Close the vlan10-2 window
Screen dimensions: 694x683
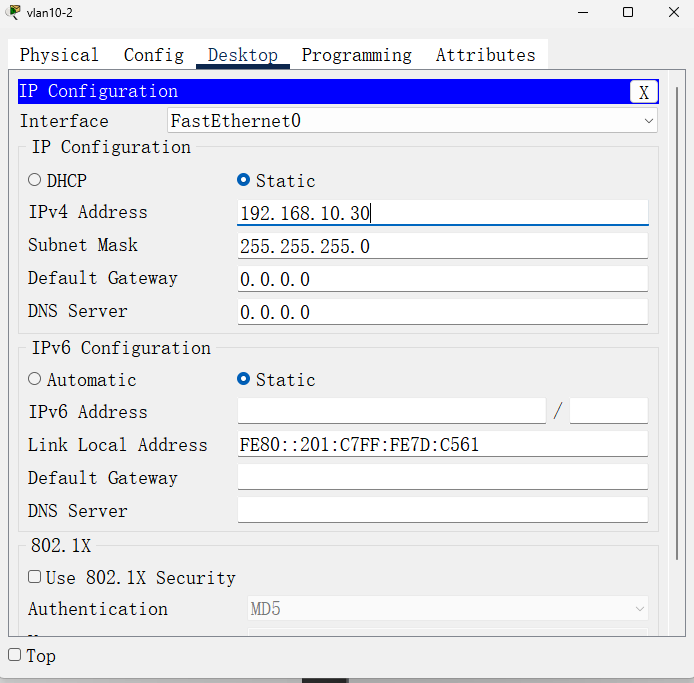pyautogui.click(x=674, y=12)
